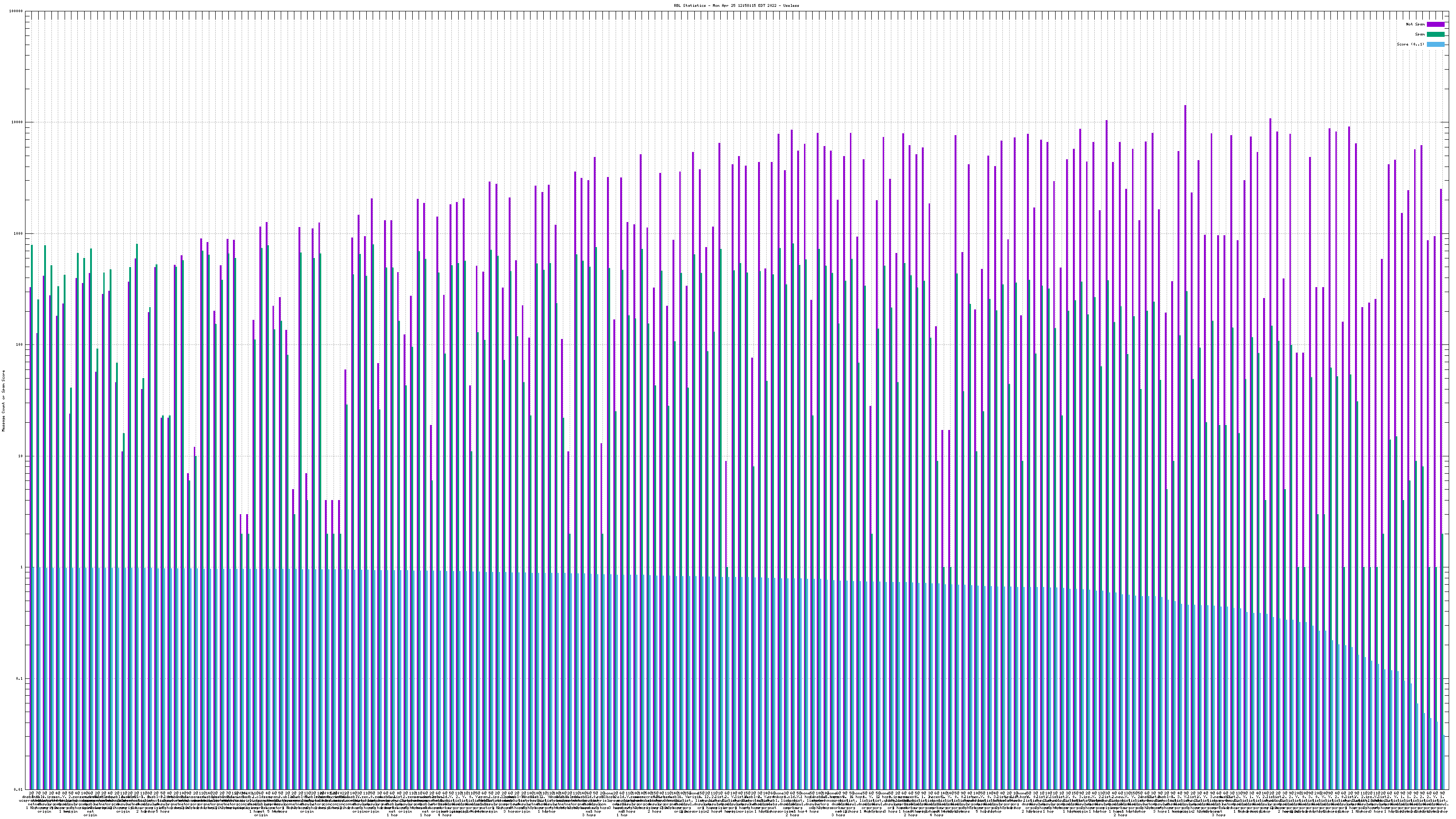Click the 0.01 y-axis tick label
Image resolution: width=1456 pixels, height=819 pixels.
click(20, 789)
